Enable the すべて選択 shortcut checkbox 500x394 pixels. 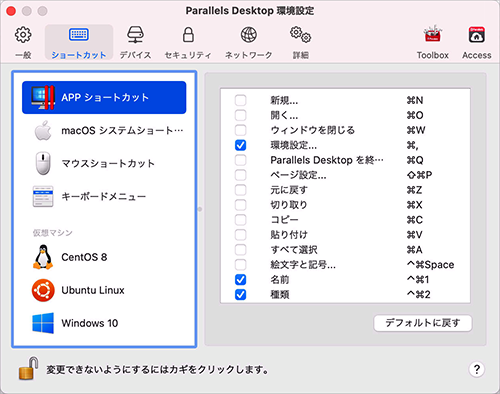(x=240, y=249)
